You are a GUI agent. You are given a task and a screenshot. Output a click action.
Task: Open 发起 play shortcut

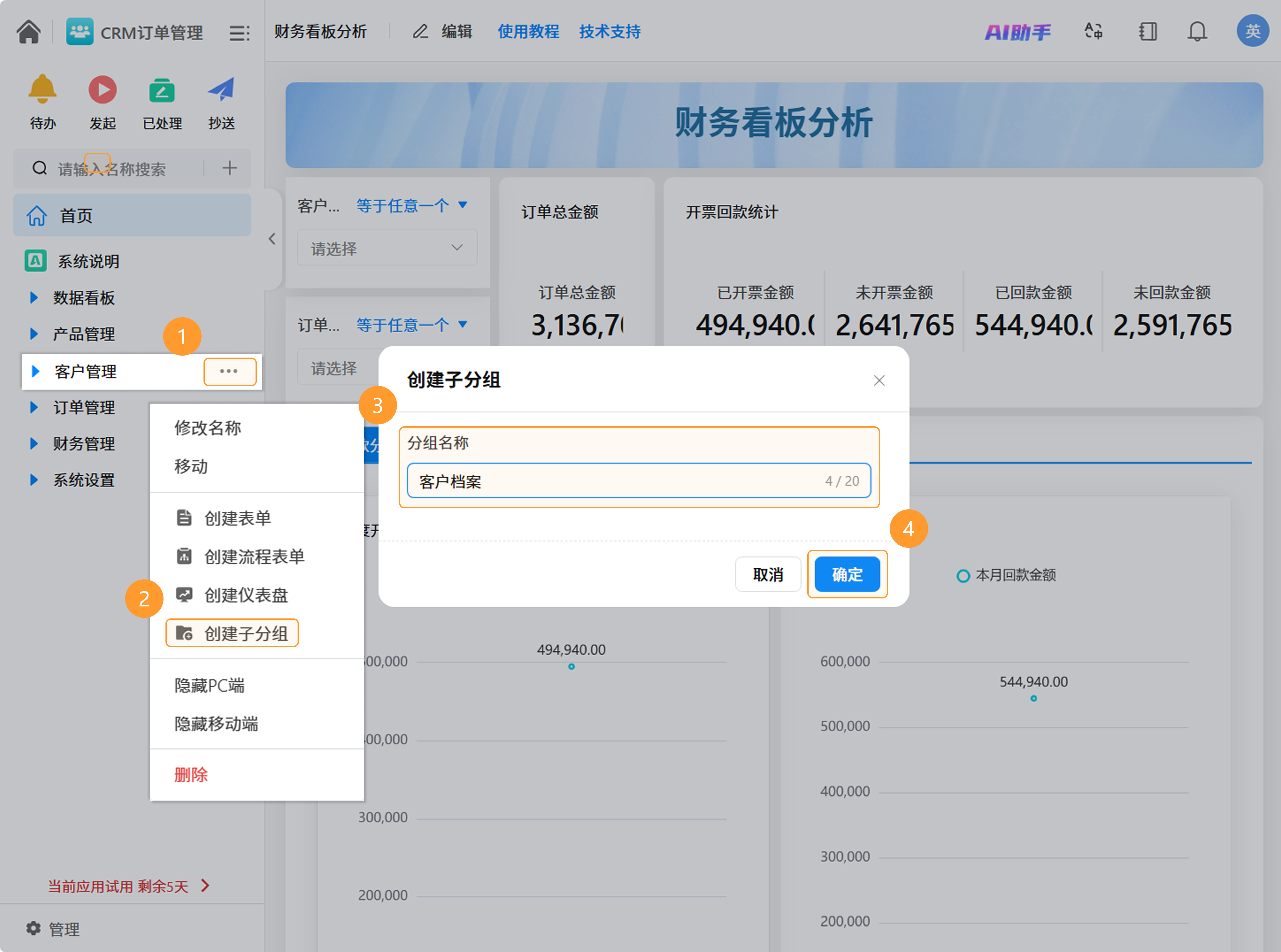pos(102,89)
